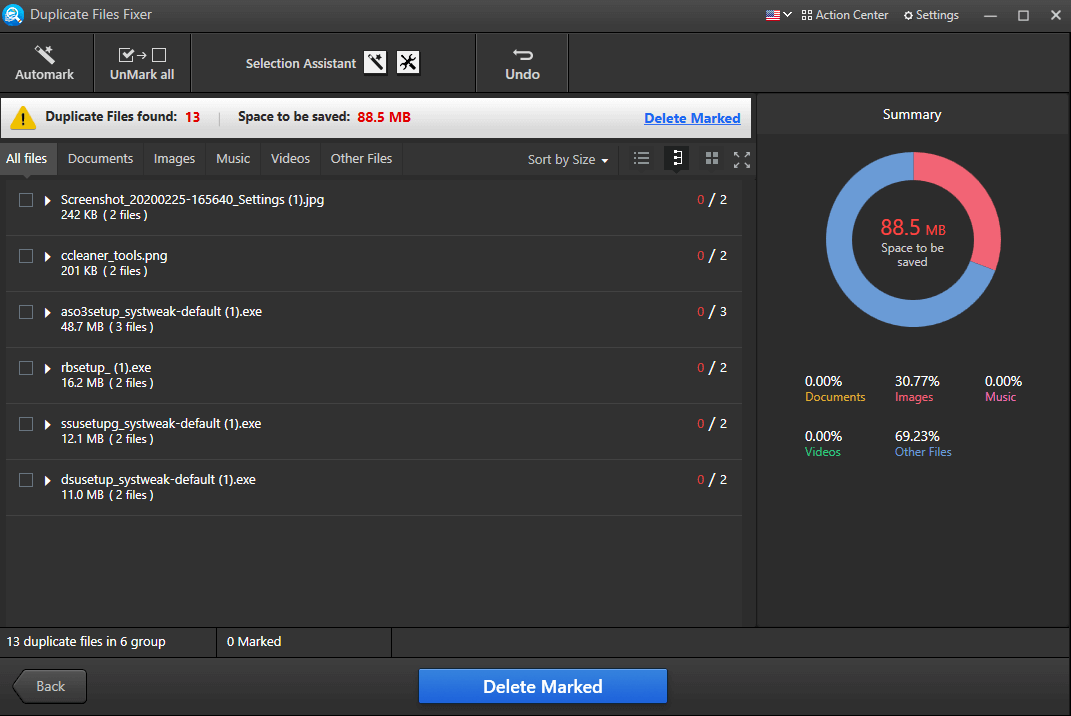Check the ssusetupg_systweak-default group checkbox
The image size is (1071, 716).
coord(26,424)
